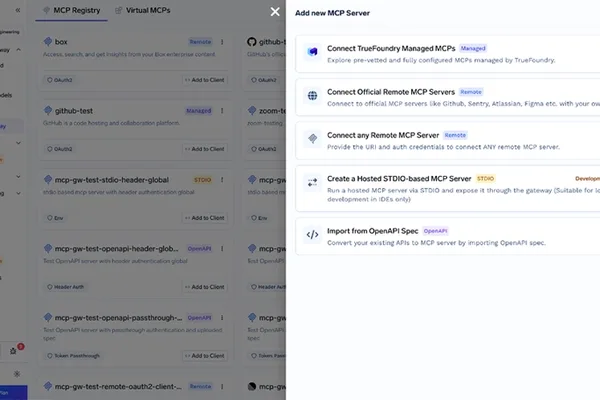Click the code brackets icon for OpenAPI

click(x=312, y=234)
